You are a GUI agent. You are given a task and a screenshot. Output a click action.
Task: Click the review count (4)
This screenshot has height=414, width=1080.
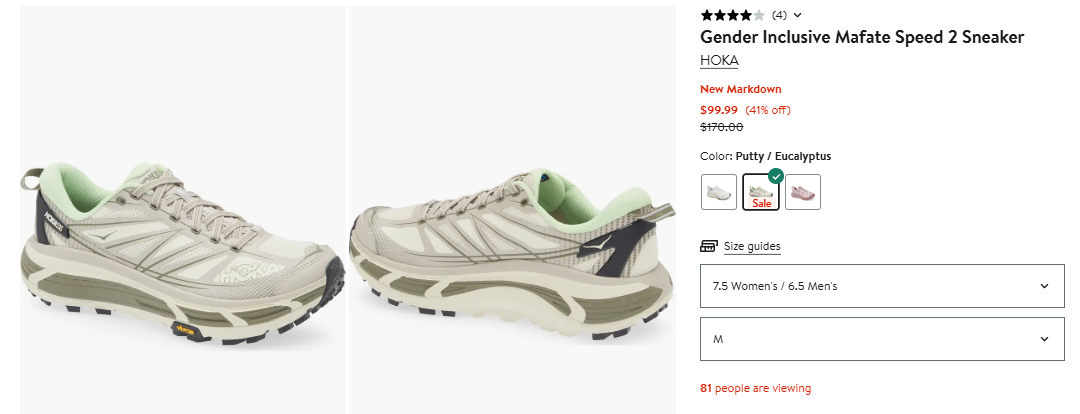coord(779,15)
